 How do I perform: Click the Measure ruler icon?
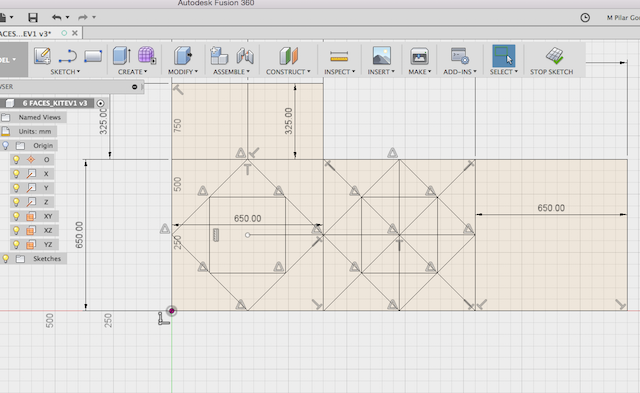(339, 56)
